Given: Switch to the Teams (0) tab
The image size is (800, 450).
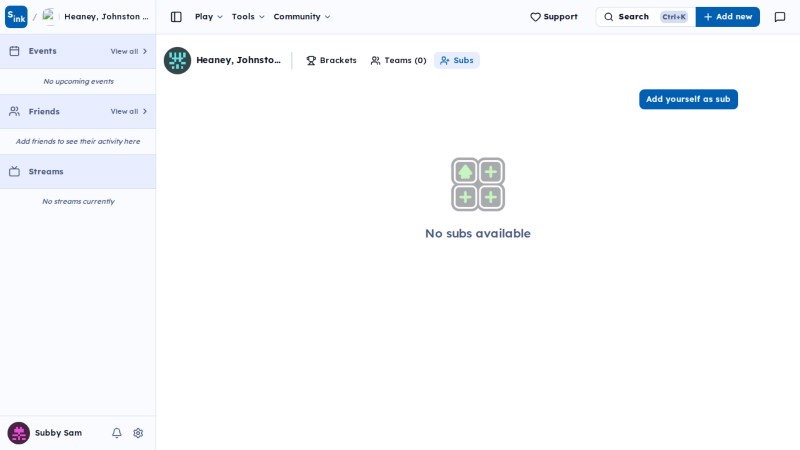Looking at the screenshot, I should click(398, 60).
